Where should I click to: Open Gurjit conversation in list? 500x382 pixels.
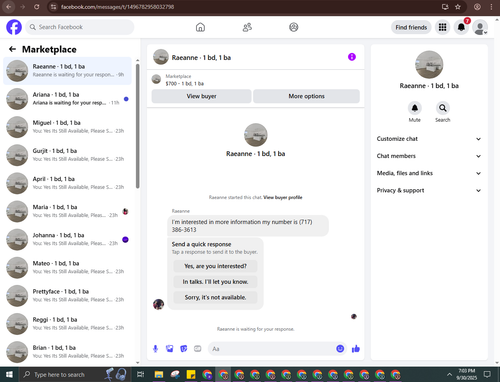click(x=67, y=155)
